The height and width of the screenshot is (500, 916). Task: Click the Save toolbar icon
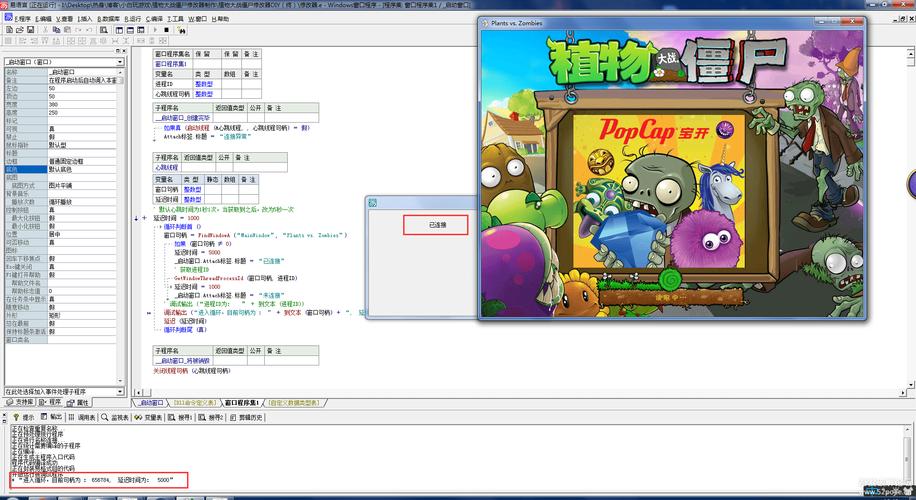click(x=30, y=29)
